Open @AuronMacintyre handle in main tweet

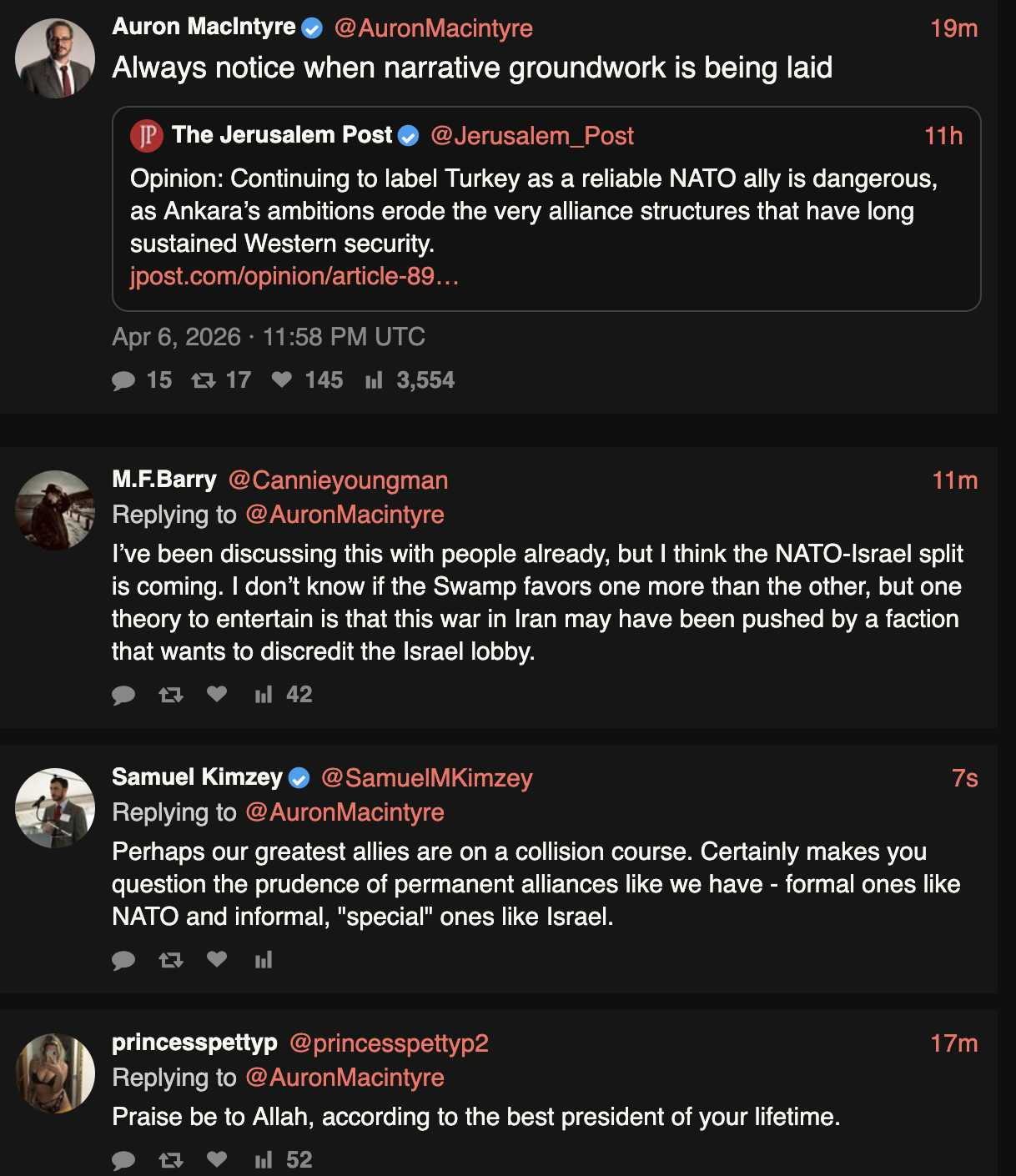[433, 28]
